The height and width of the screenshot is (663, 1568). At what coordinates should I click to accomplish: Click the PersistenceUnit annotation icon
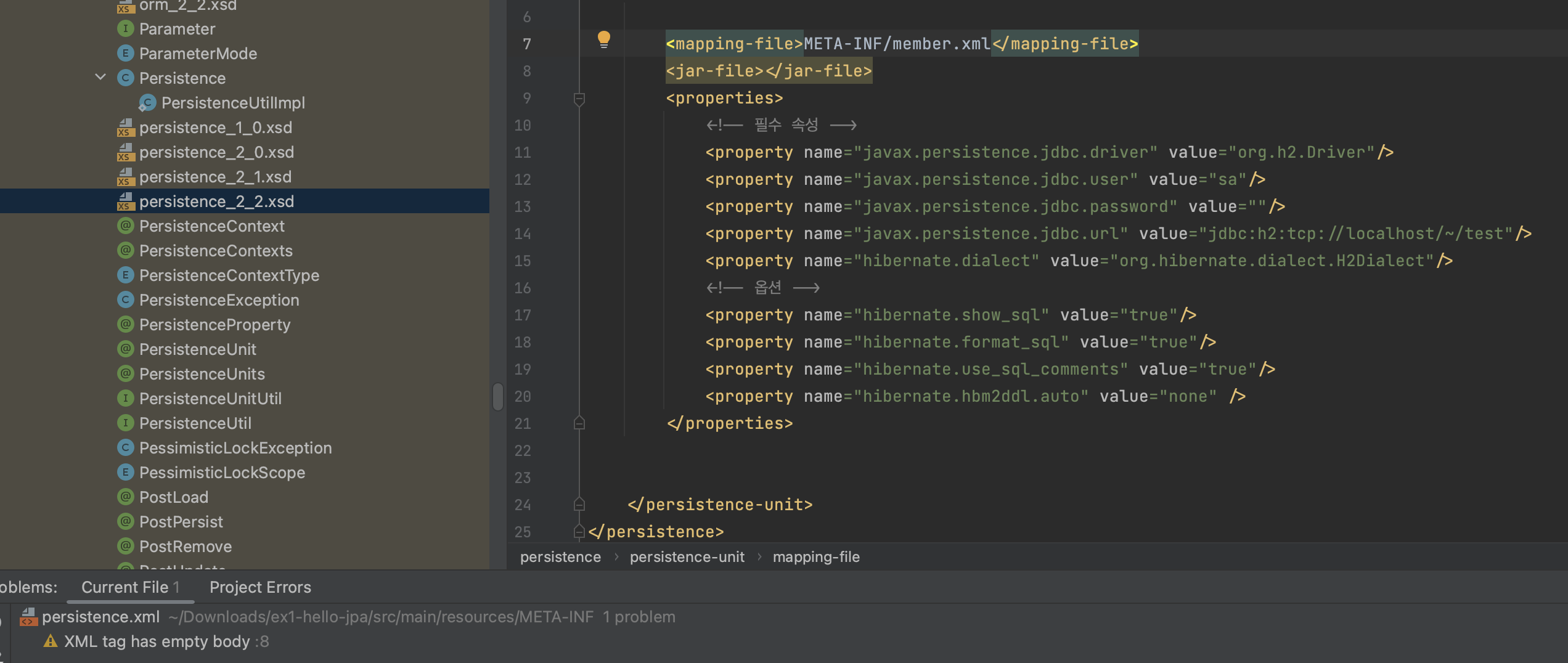126,349
